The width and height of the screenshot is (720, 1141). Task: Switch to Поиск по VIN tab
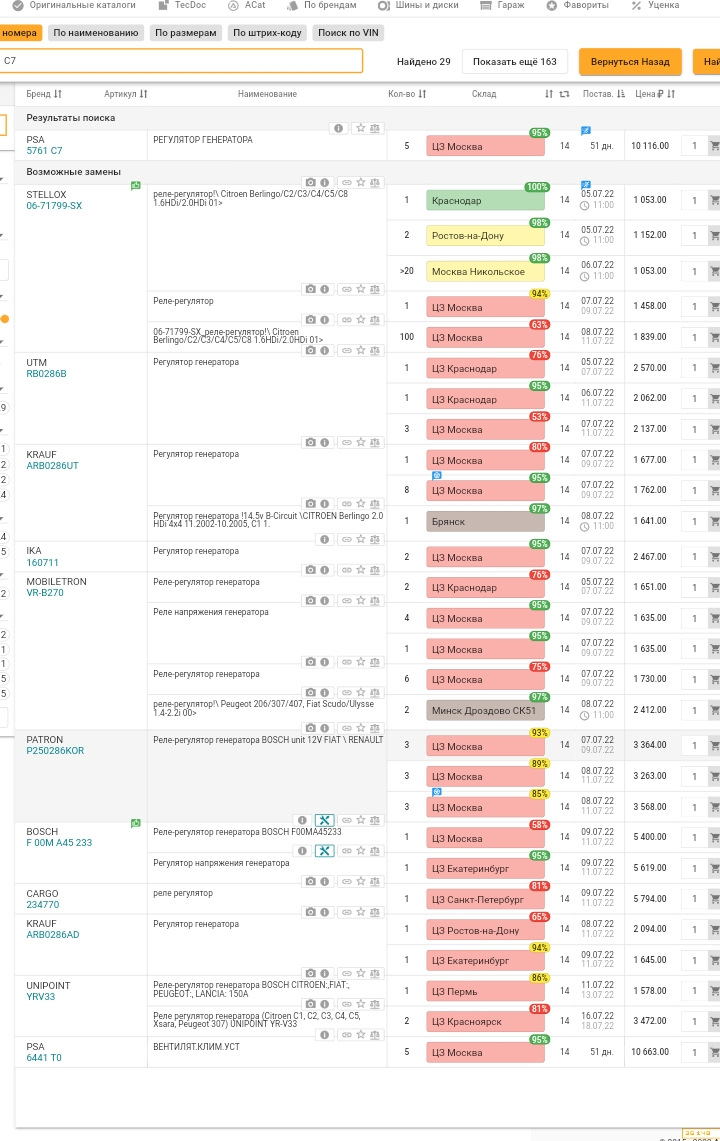click(348, 33)
